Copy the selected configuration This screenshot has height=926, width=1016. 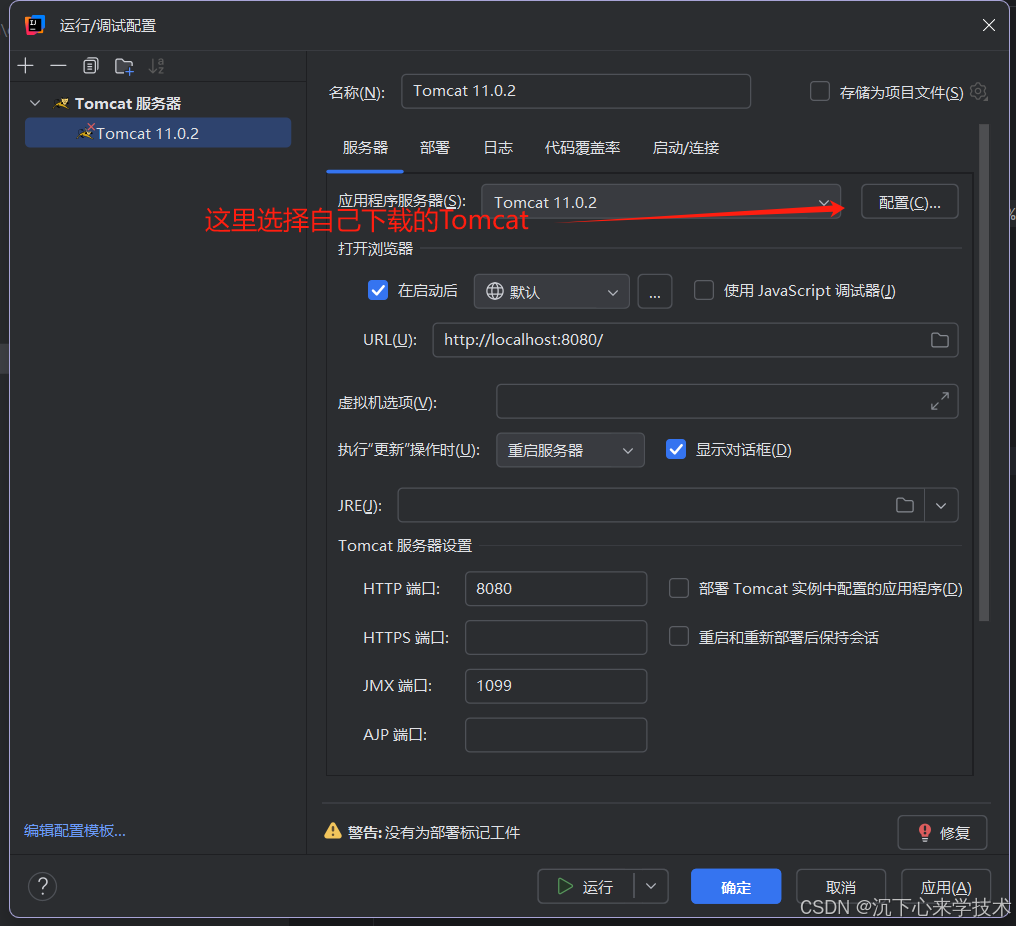pyautogui.click(x=91, y=65)
